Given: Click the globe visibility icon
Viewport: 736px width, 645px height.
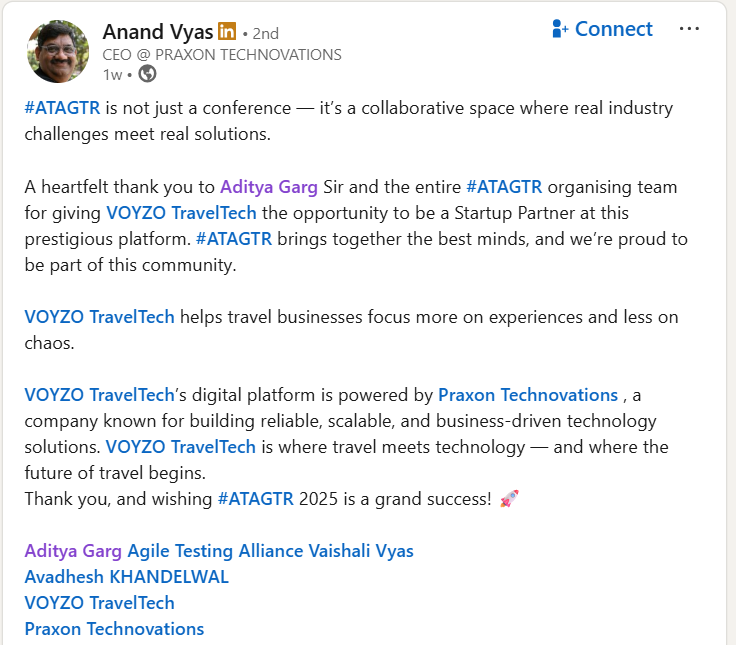Looking at the screenshot, I should (147, 73).
